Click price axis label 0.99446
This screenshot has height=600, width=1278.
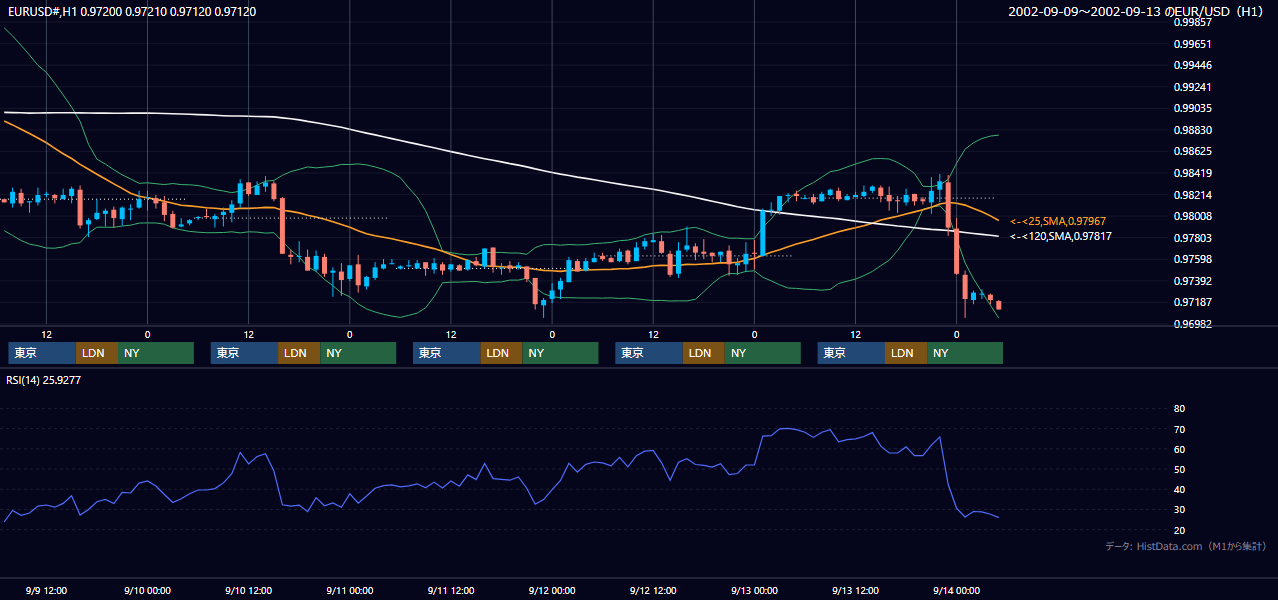coord(1192,65)
